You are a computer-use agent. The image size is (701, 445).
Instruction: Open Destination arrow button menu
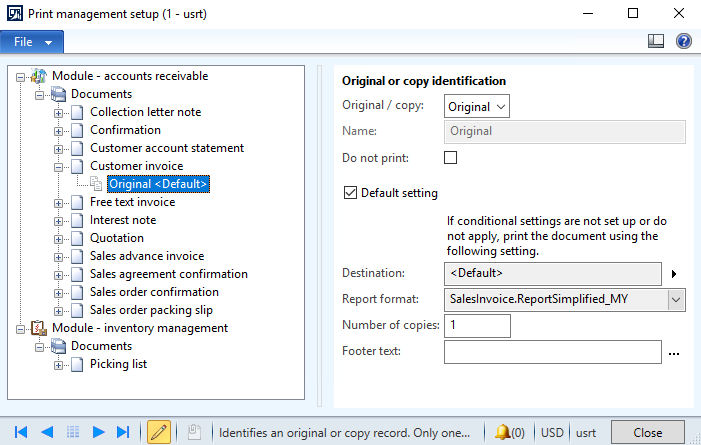coord(674,274)
